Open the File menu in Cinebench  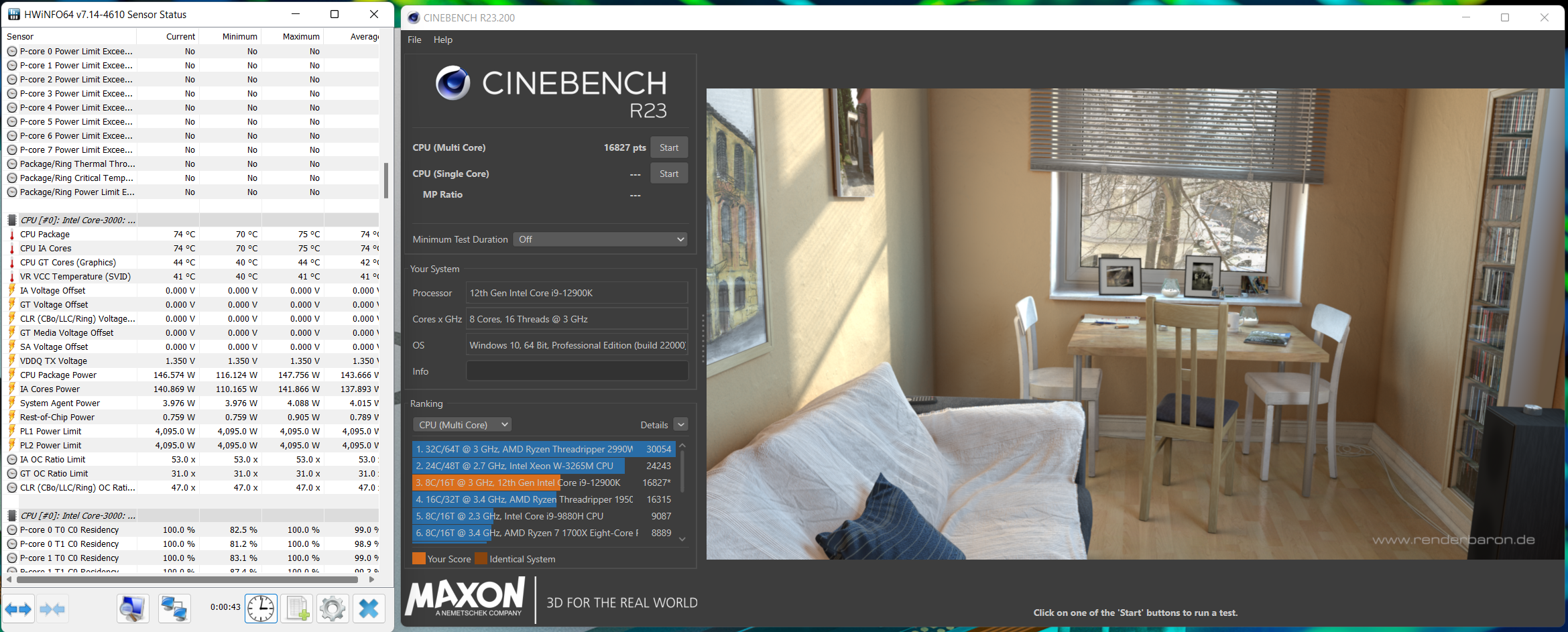pos(414,40)
